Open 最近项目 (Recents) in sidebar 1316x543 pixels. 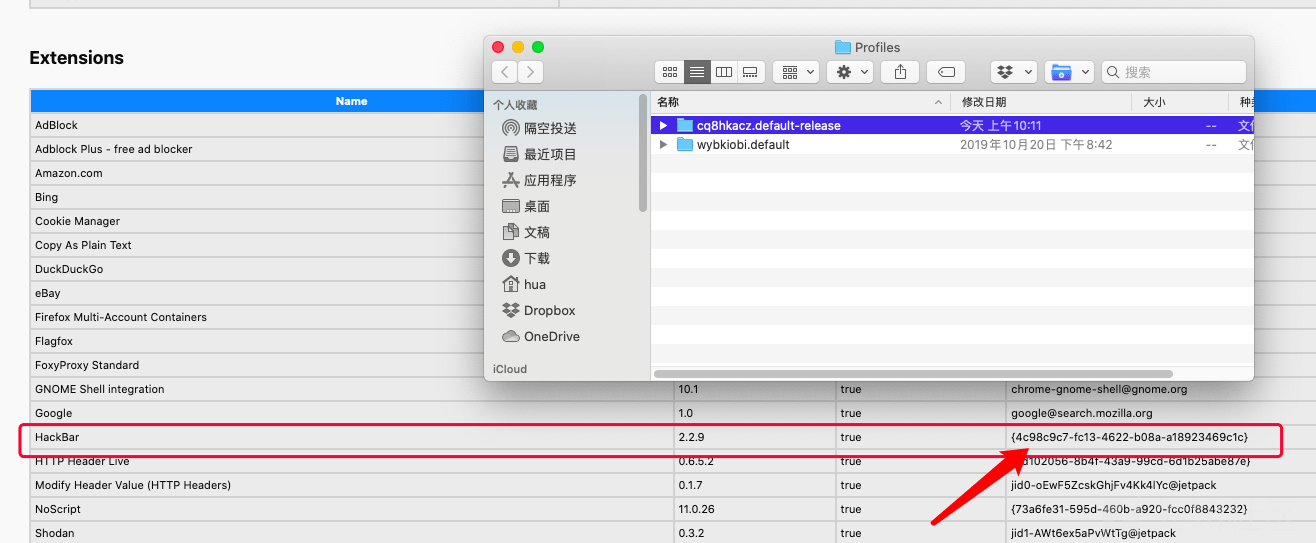[x=550, y=154]
